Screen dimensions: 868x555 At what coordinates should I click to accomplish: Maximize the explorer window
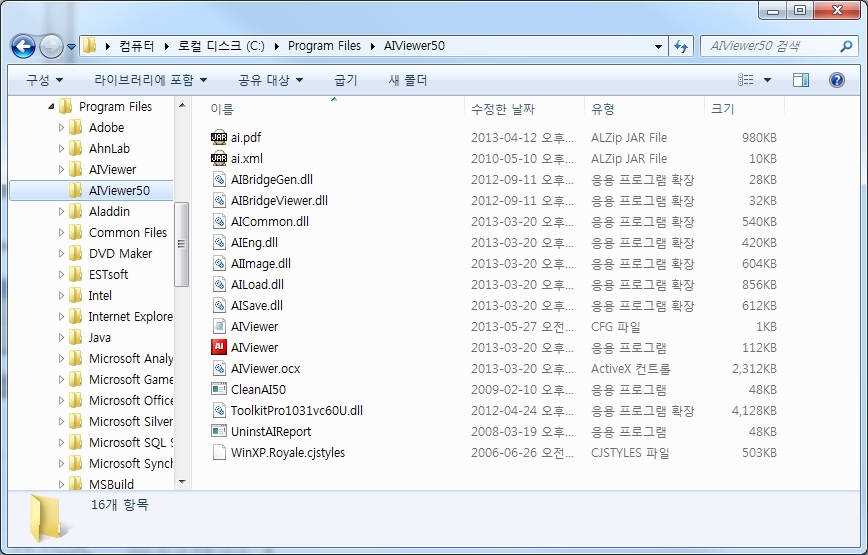(x=800, y=10)
